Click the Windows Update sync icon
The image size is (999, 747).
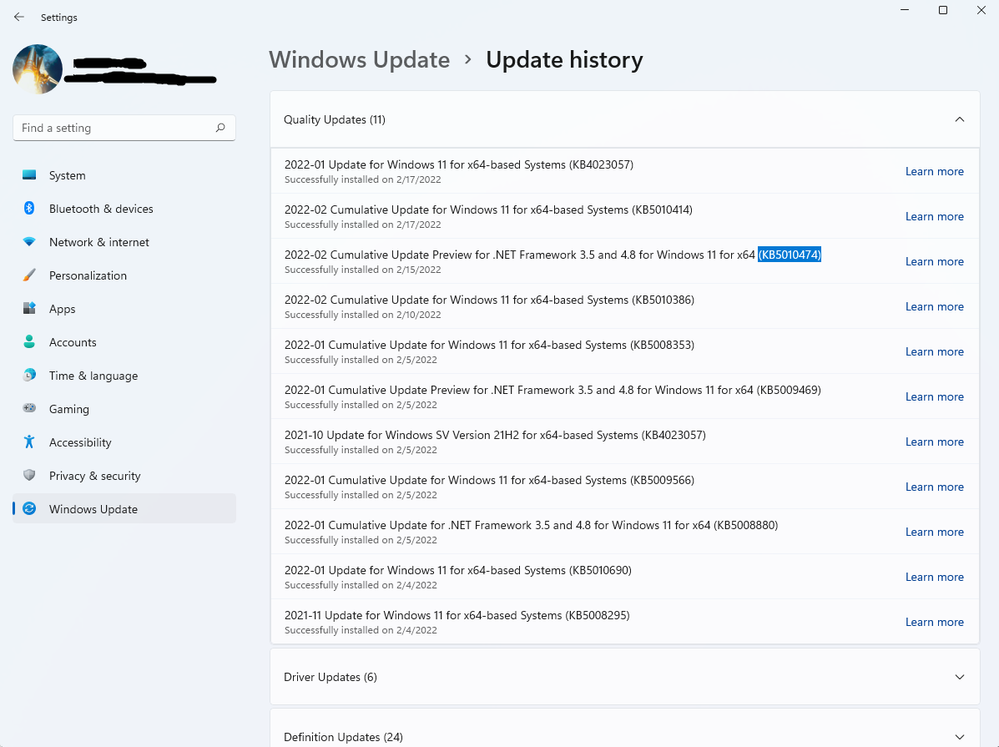[29, 509]
